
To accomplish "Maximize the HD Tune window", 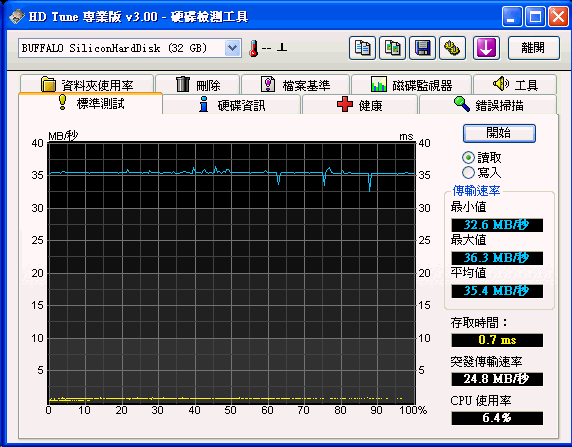I will 535,16.
